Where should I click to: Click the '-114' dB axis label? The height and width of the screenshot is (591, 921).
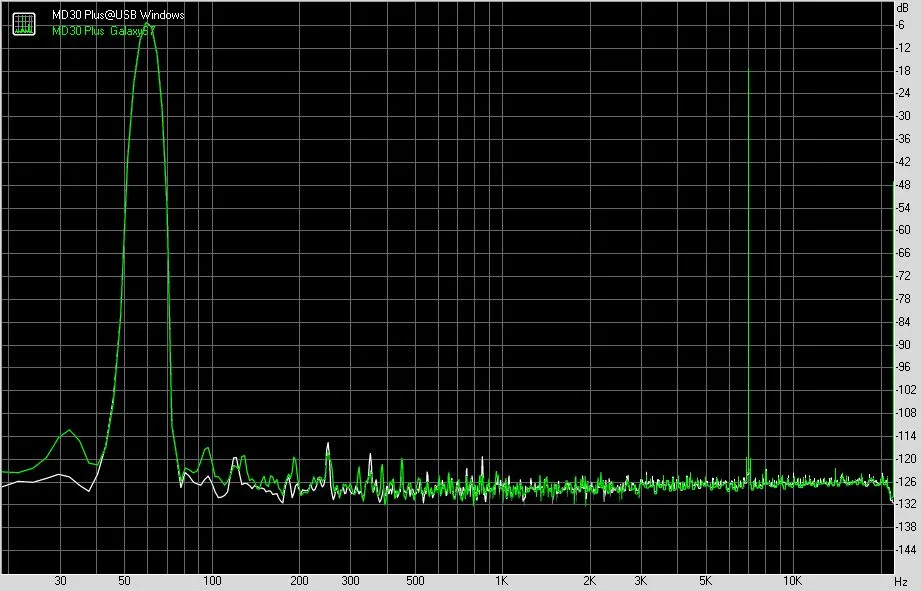coord(905,435)
